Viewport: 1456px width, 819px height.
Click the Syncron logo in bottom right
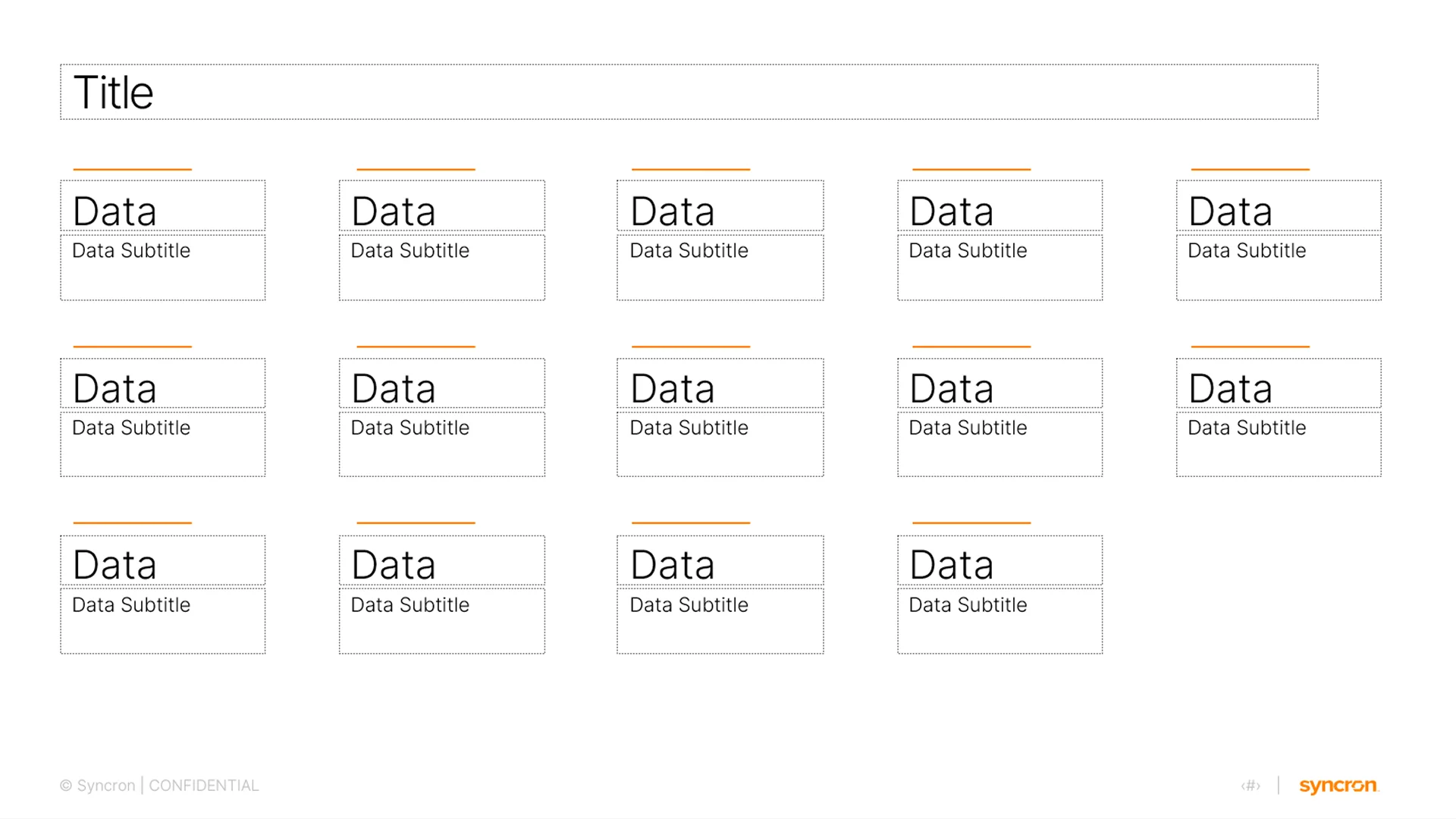(1338, 786)
